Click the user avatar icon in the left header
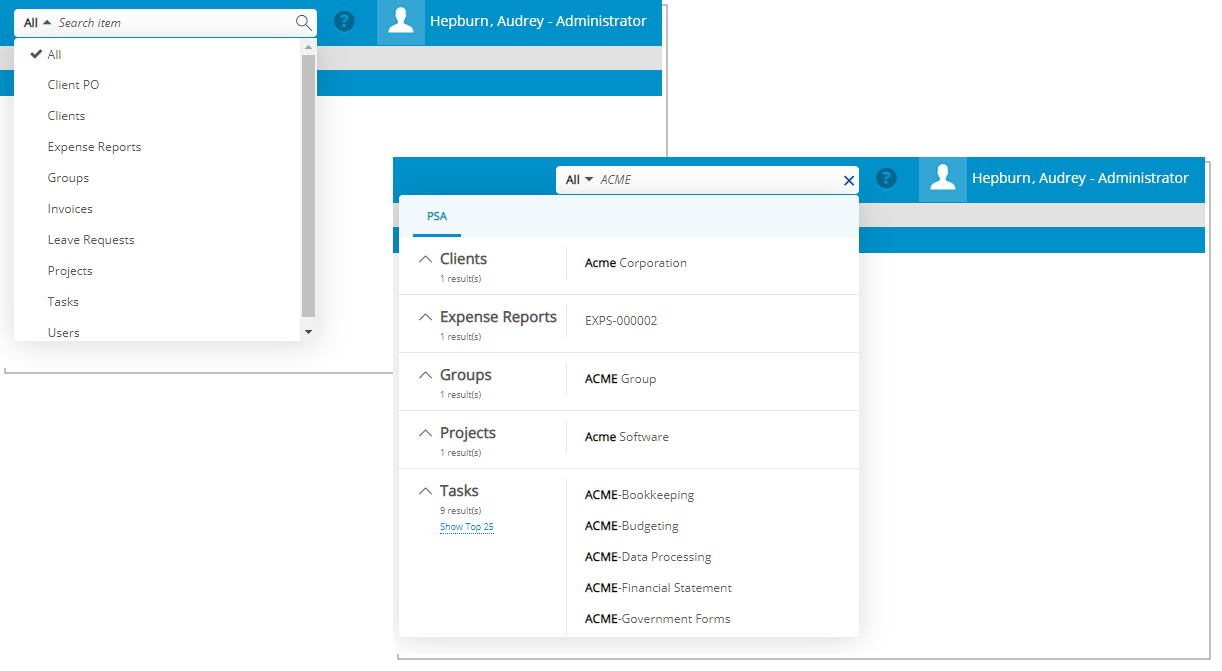The height and width of the screenshot is (671, 1222). [401, 22]
